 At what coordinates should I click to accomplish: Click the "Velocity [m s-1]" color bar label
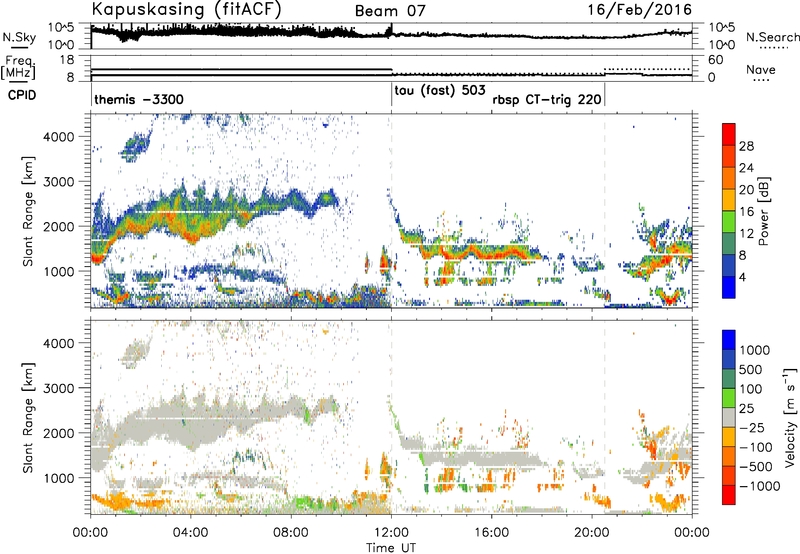click(790, 417)
